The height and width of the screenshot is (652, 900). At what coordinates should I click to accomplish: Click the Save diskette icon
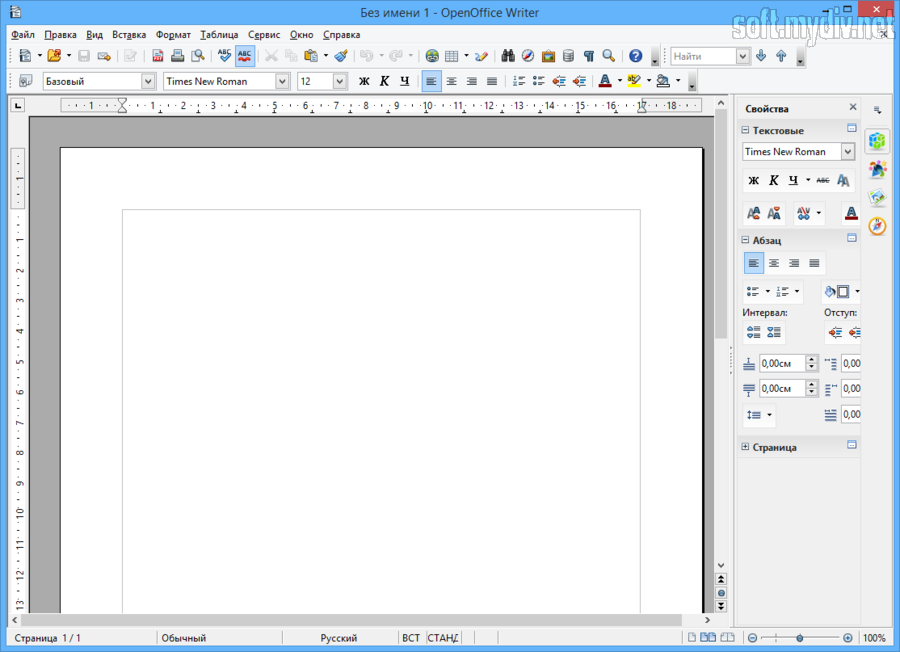(x=84, y=56)
